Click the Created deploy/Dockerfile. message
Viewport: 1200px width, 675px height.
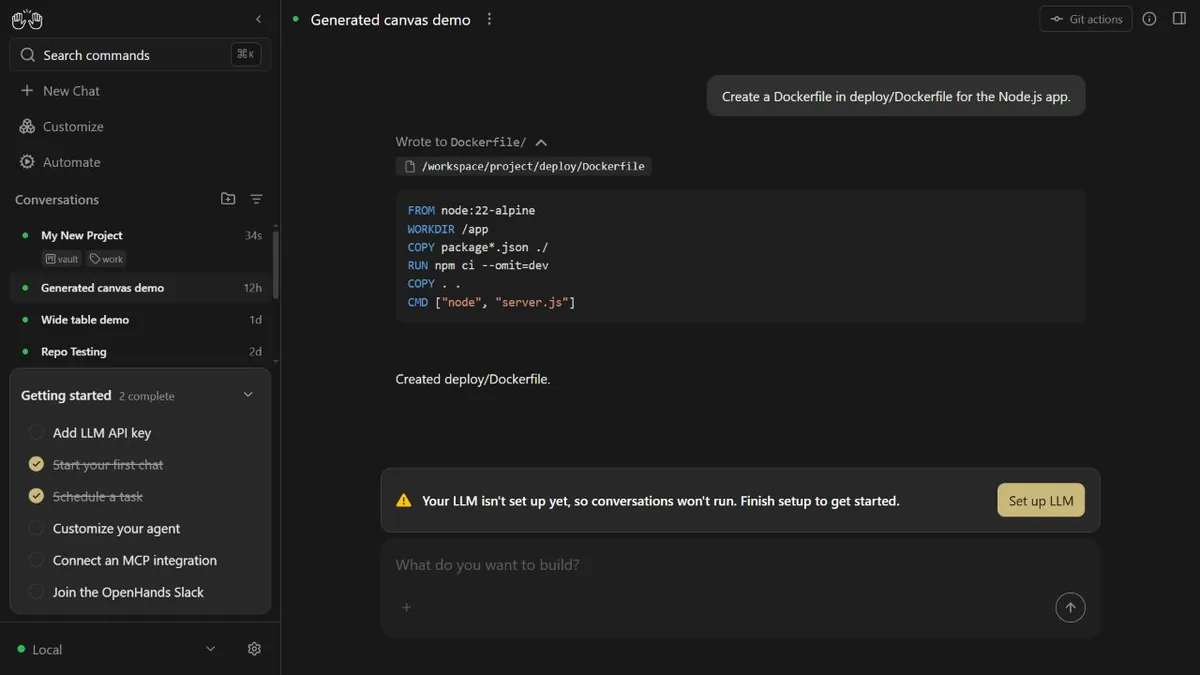click(473, 379)
